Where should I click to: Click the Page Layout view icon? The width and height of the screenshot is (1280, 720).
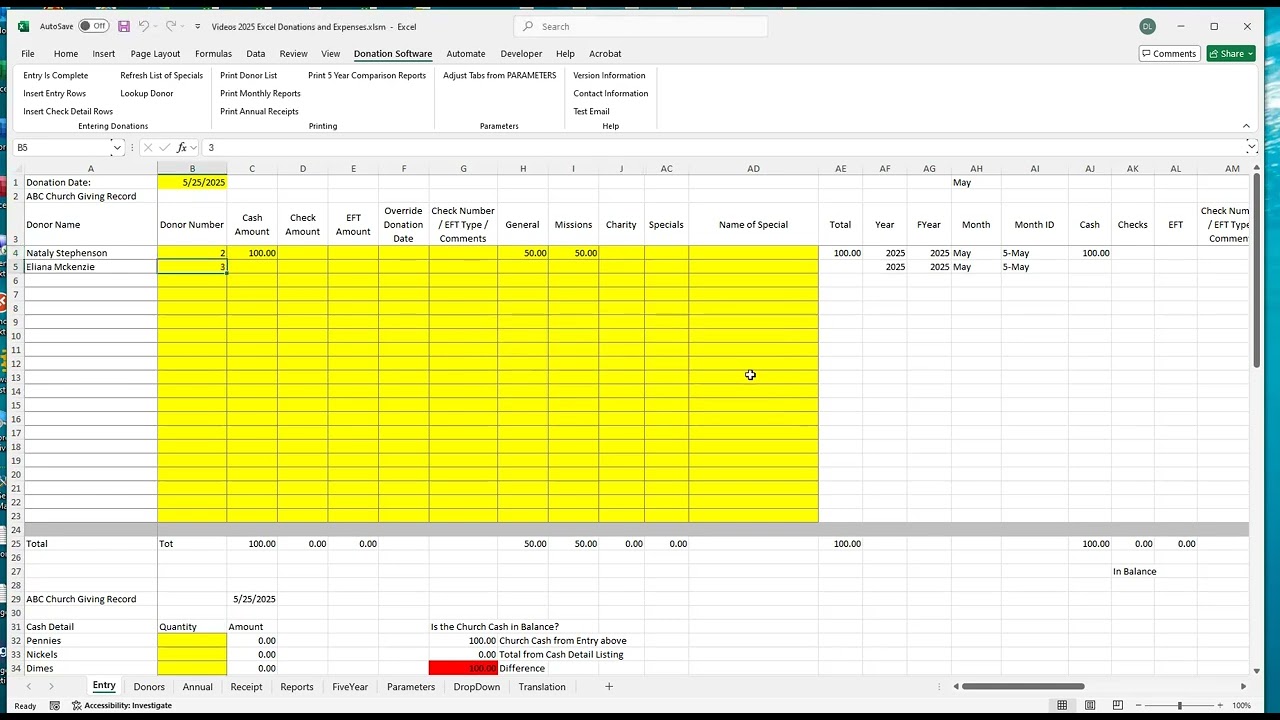[x=1090, y=705]
